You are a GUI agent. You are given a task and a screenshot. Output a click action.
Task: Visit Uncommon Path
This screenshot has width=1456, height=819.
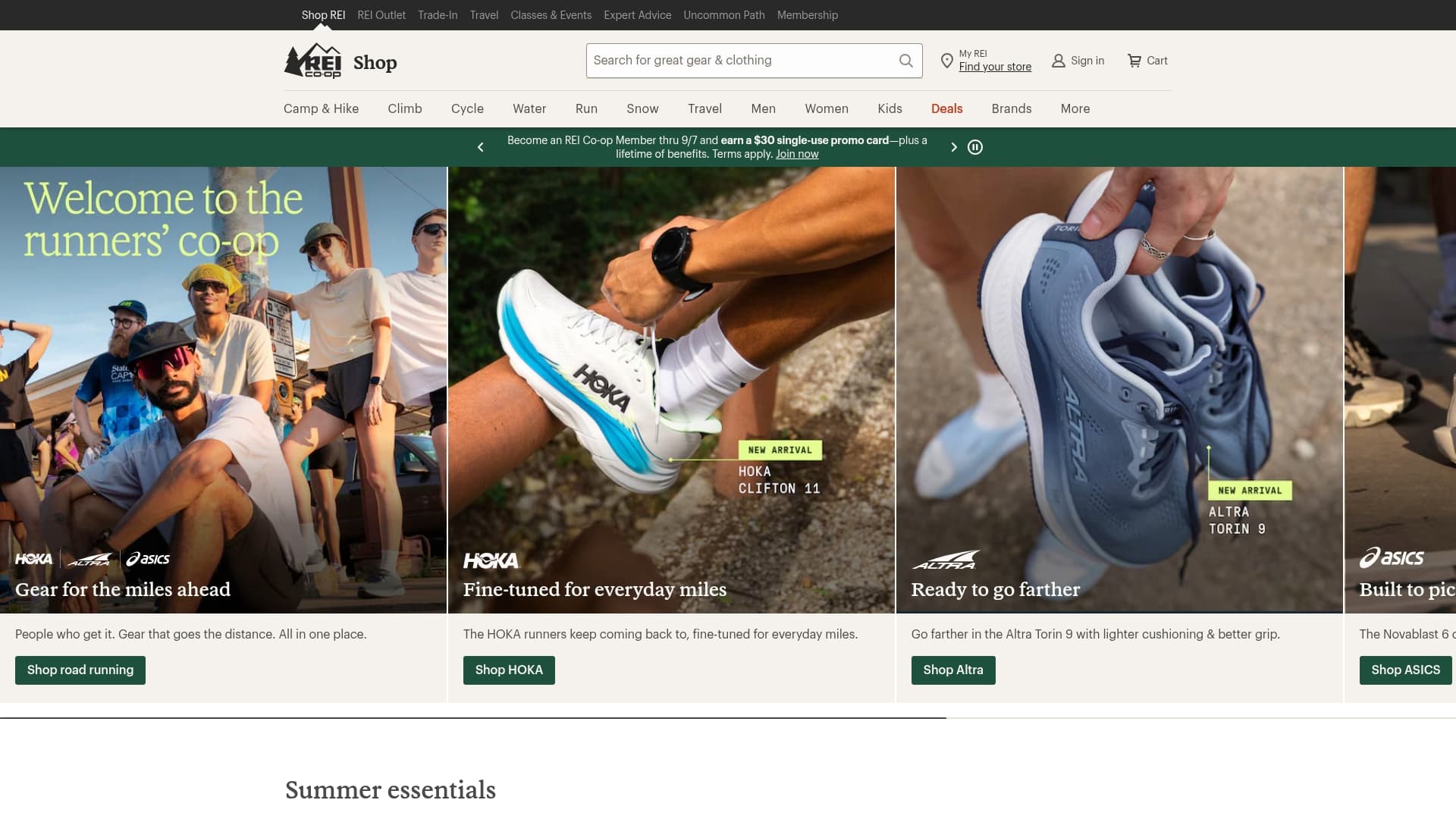pyautogui.click(x=723, y=15)
